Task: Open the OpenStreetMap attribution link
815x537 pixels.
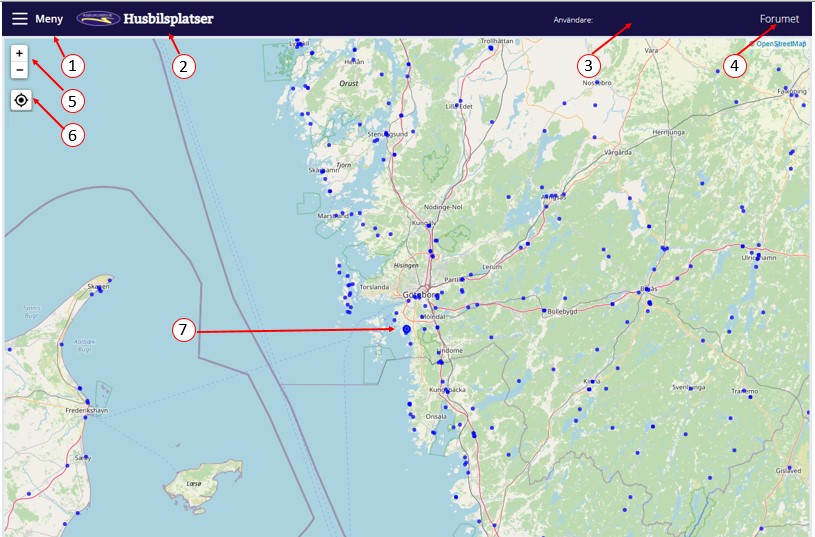Action: pos(781,44)
